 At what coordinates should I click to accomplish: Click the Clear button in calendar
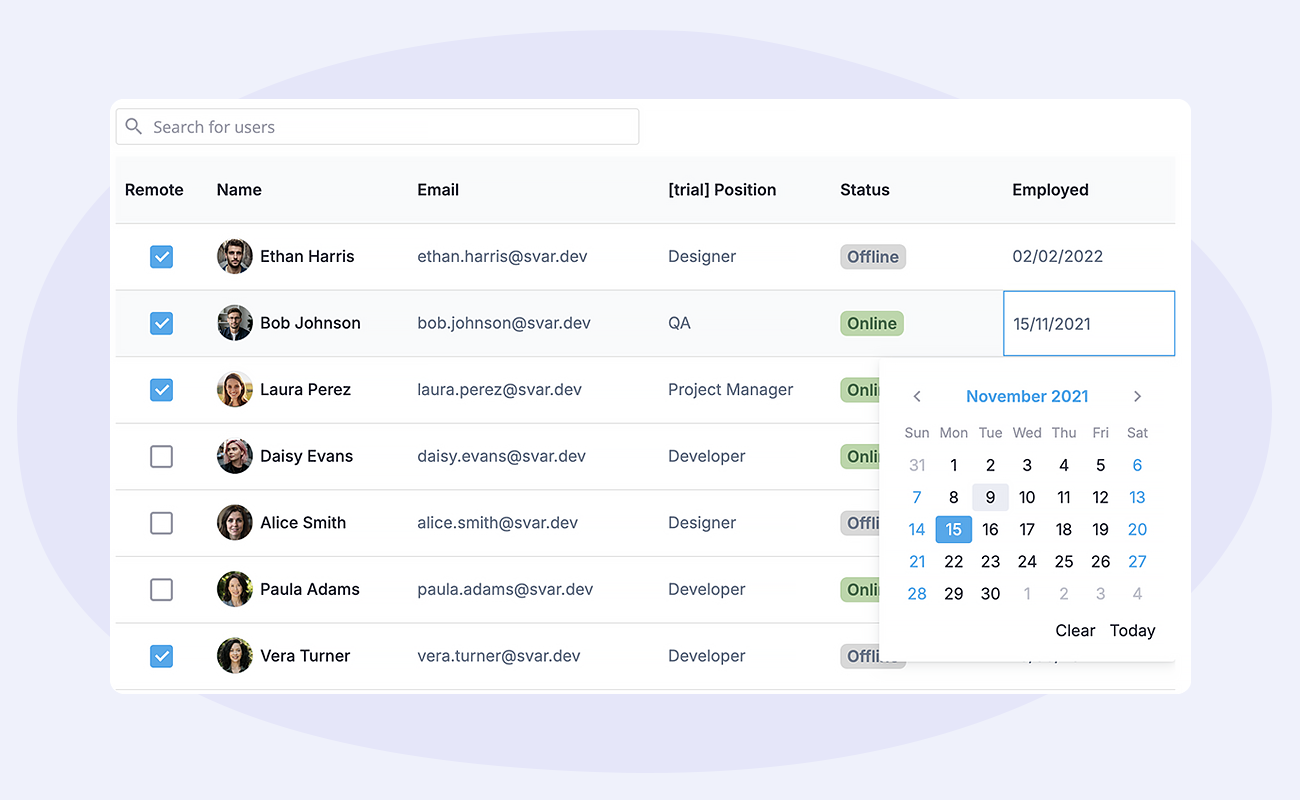point(1075,630)
